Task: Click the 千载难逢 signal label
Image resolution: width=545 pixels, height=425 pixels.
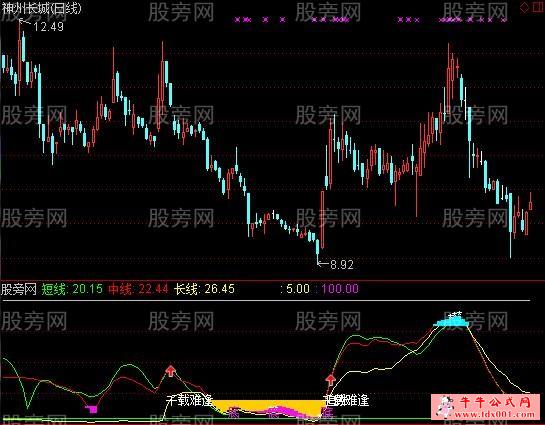Action: [x=189, y=401]
